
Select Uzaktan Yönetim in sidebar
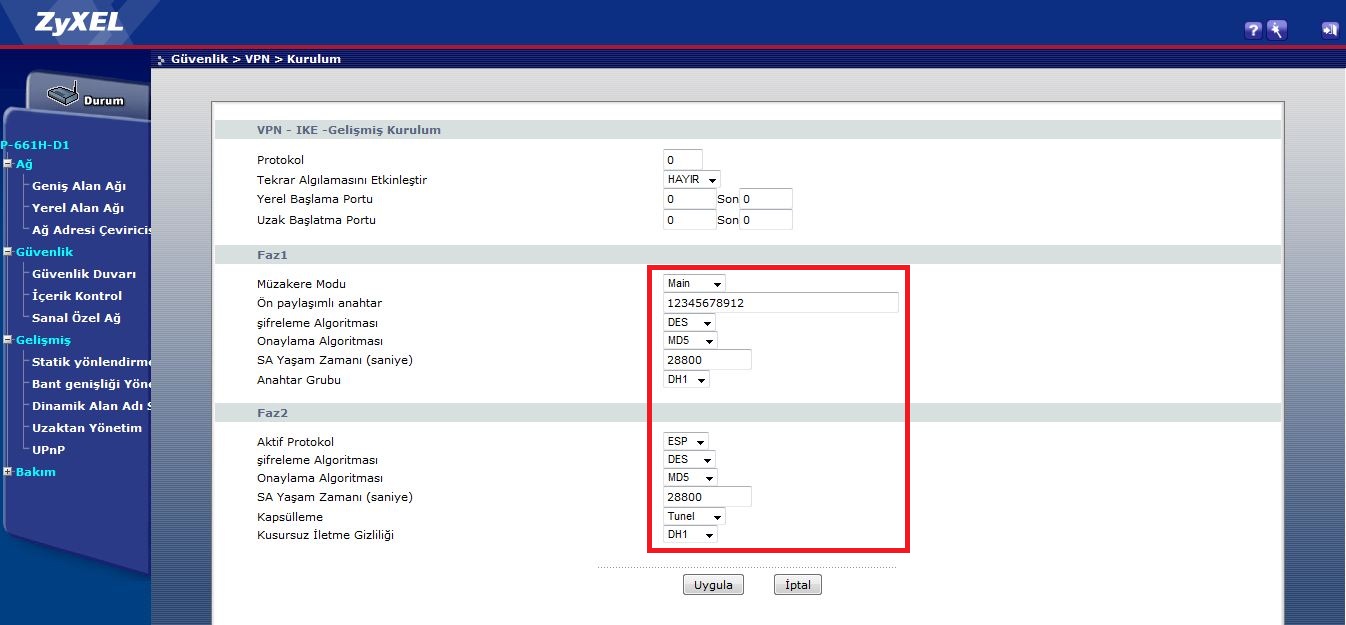(x=87, y=428)
